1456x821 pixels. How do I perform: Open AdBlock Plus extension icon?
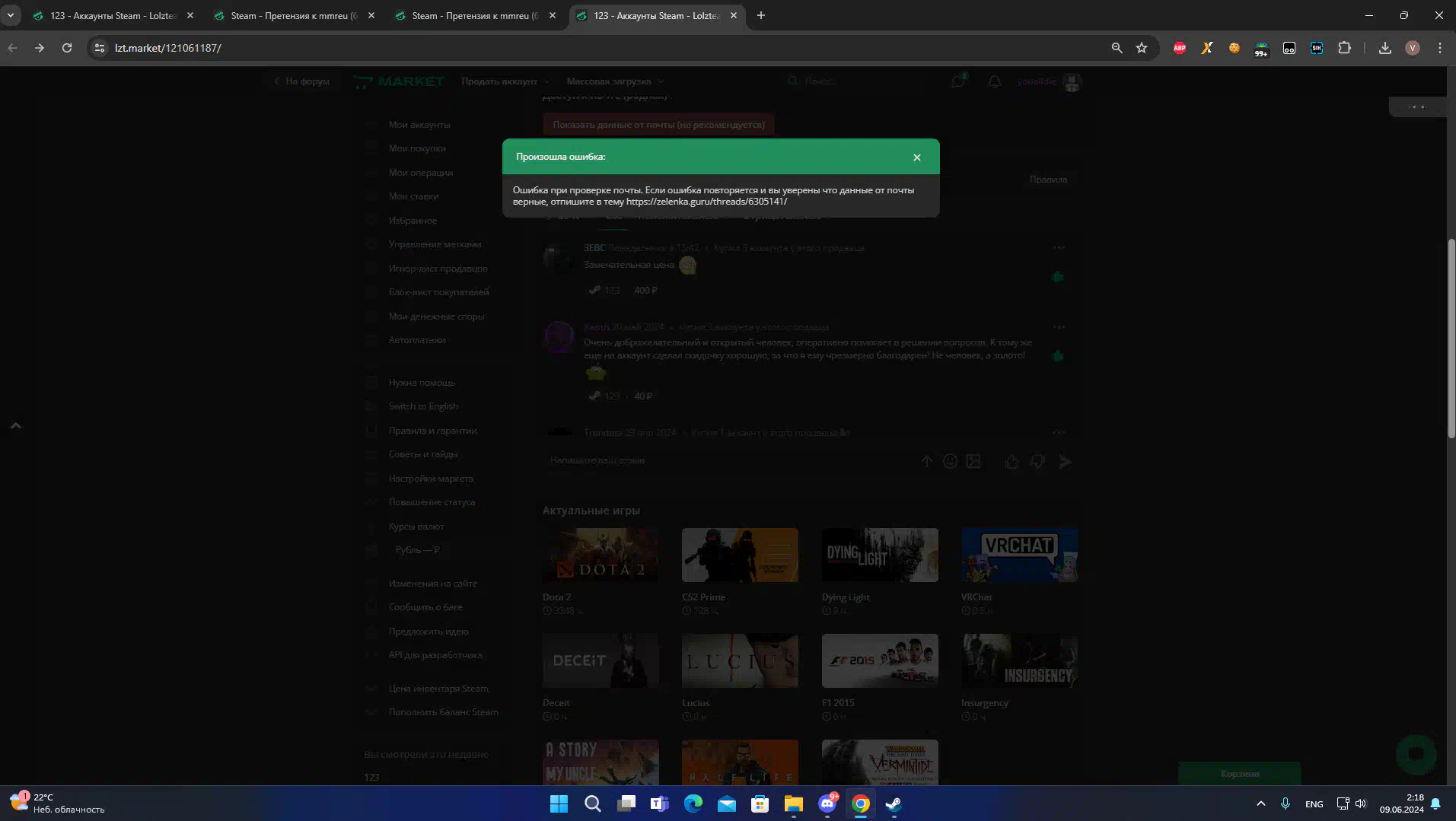pos(1180,48)
